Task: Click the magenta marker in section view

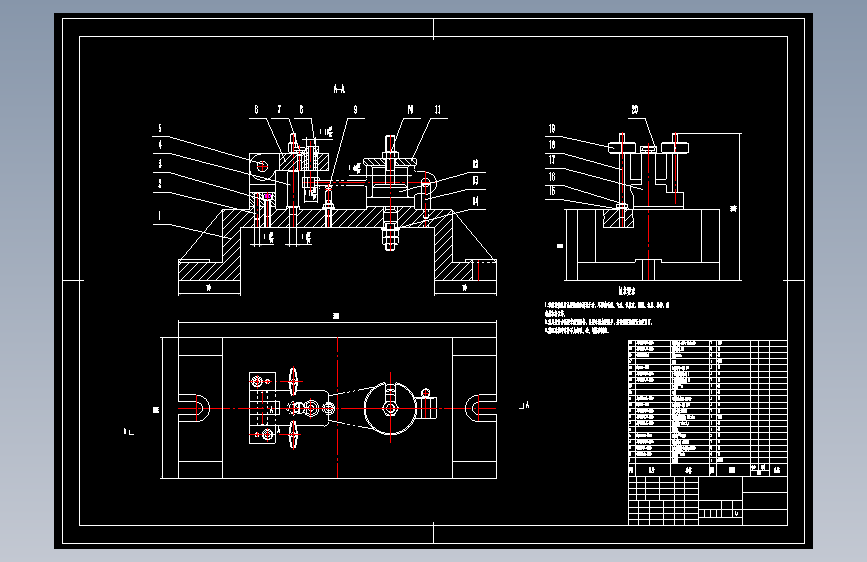Action: tap(268, 196)
